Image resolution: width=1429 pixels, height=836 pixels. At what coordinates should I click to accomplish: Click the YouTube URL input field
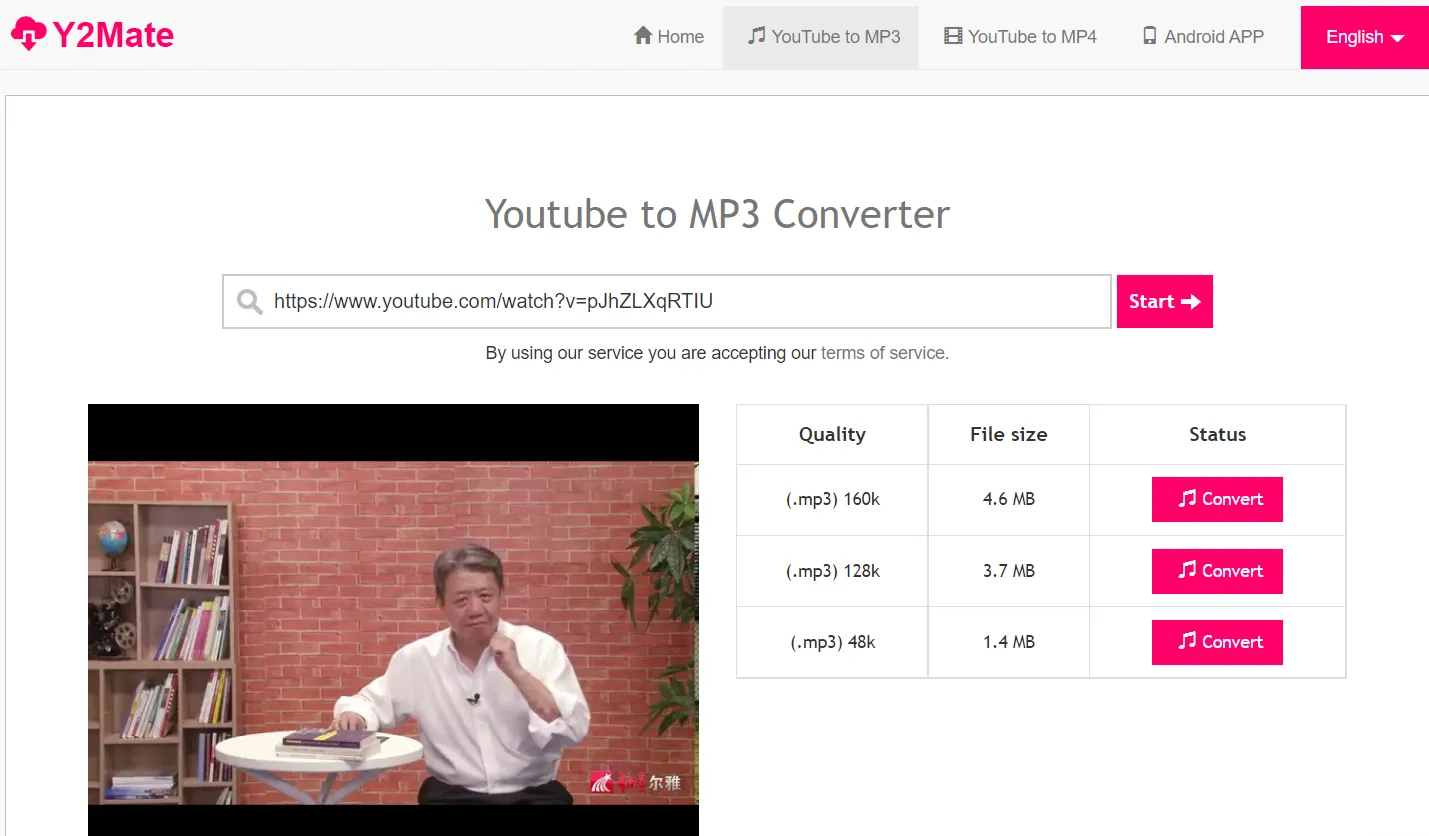pos(667,302)
